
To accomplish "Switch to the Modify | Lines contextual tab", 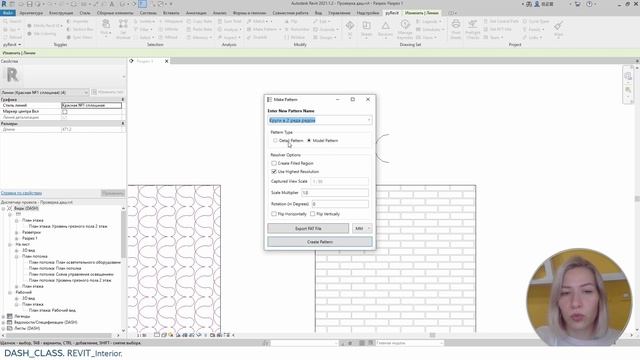I will point(422,13).
